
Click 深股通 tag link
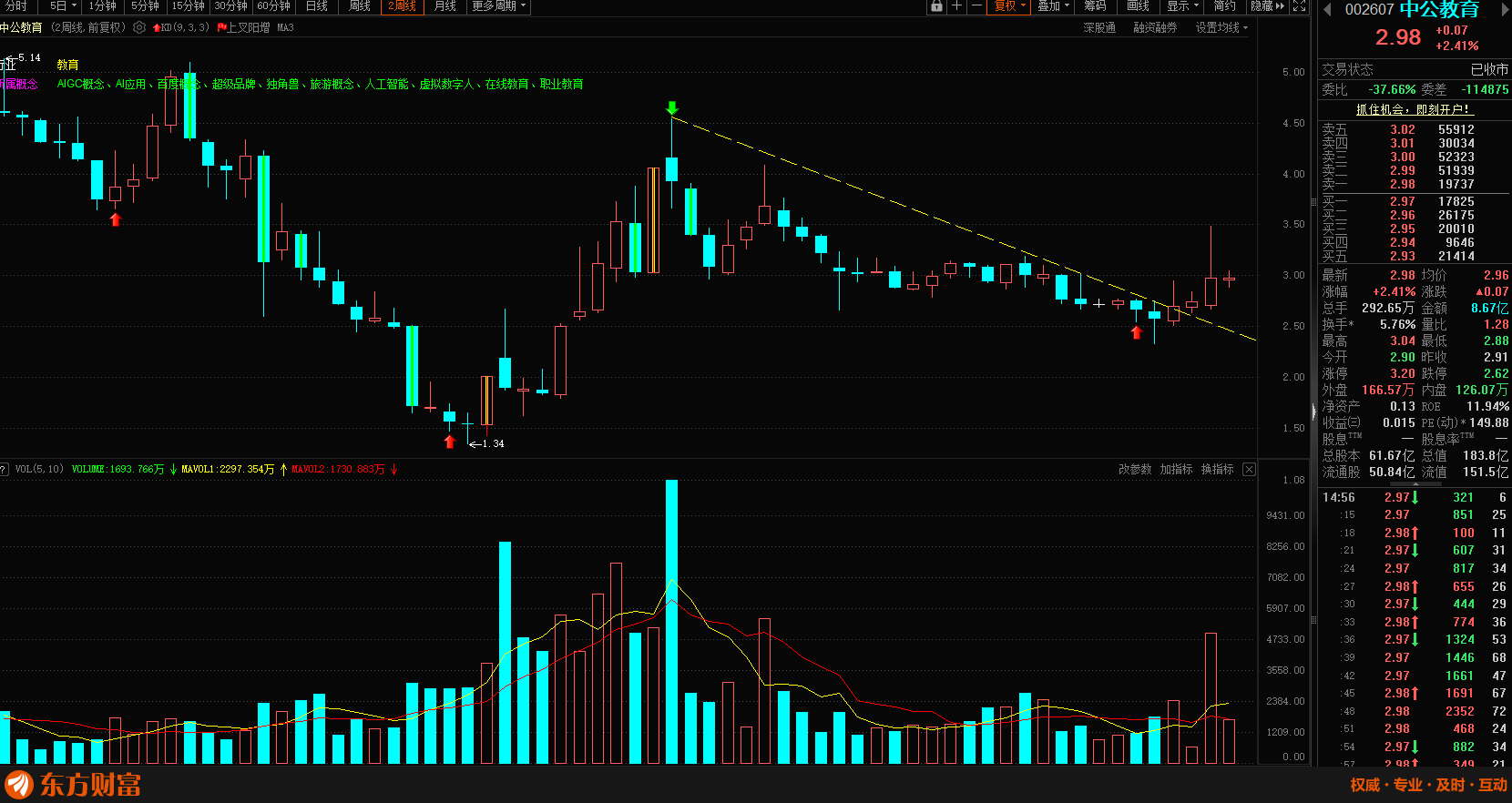(1099, 27)
